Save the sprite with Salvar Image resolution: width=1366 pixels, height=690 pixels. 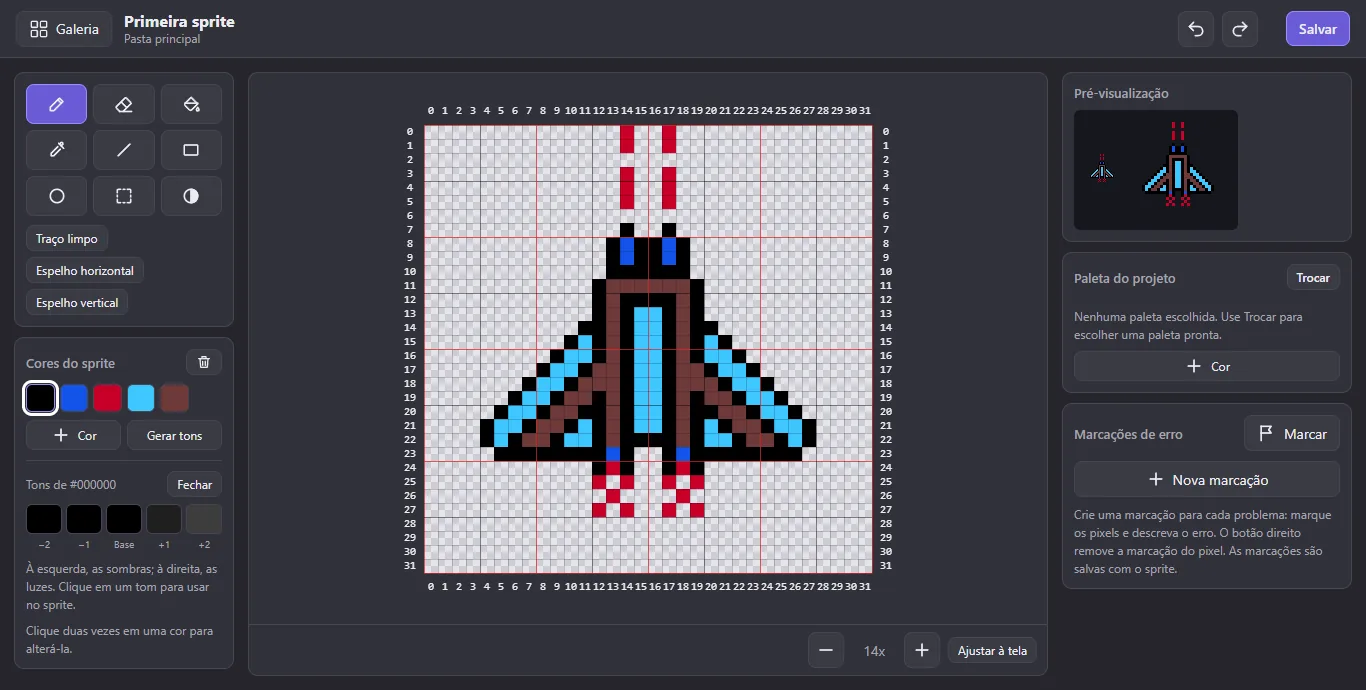[1318, 29]
